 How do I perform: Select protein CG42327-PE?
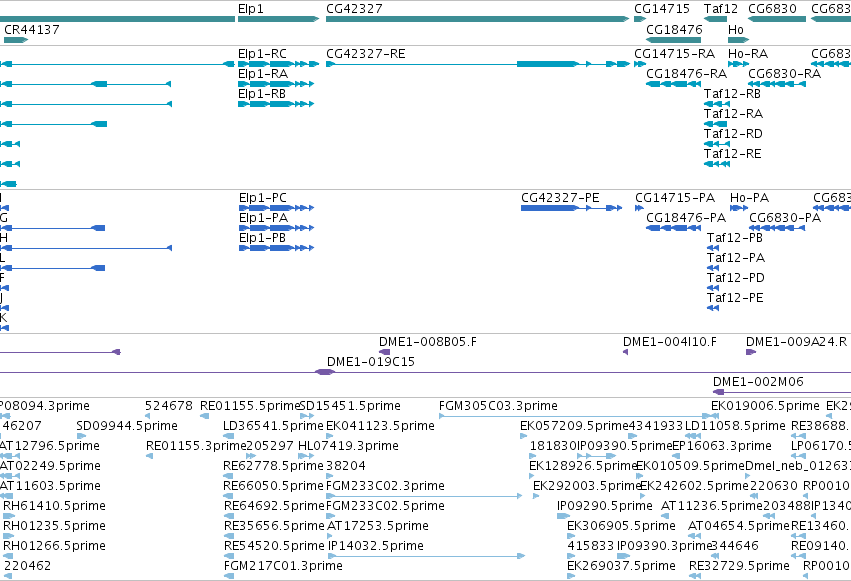(x=571, y=208)
